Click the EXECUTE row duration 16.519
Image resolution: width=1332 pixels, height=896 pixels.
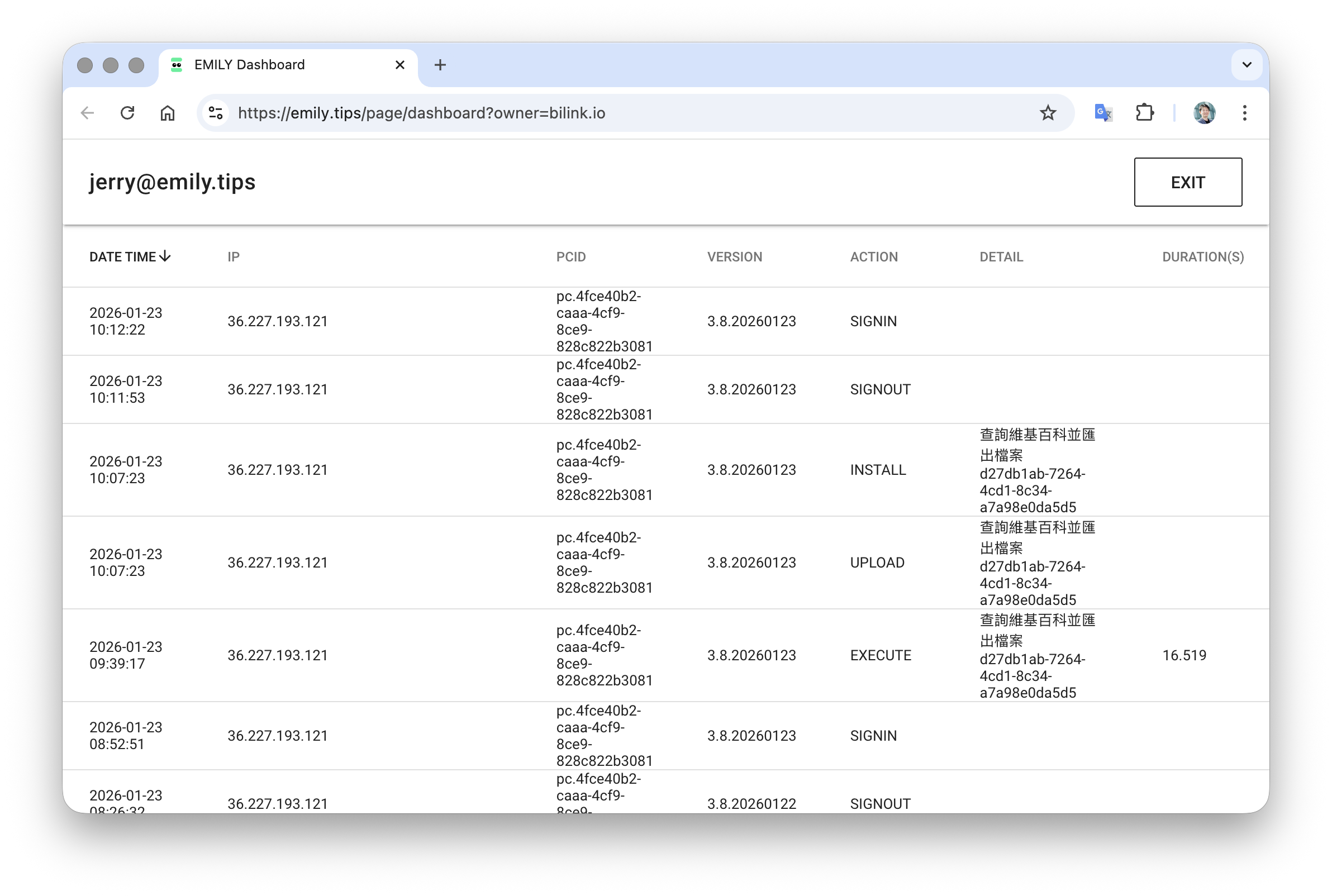pos(1184,655)
